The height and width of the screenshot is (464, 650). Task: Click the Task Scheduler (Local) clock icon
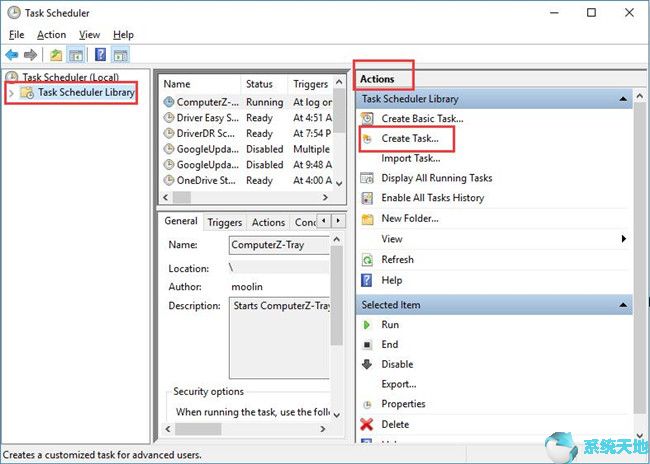12,77
